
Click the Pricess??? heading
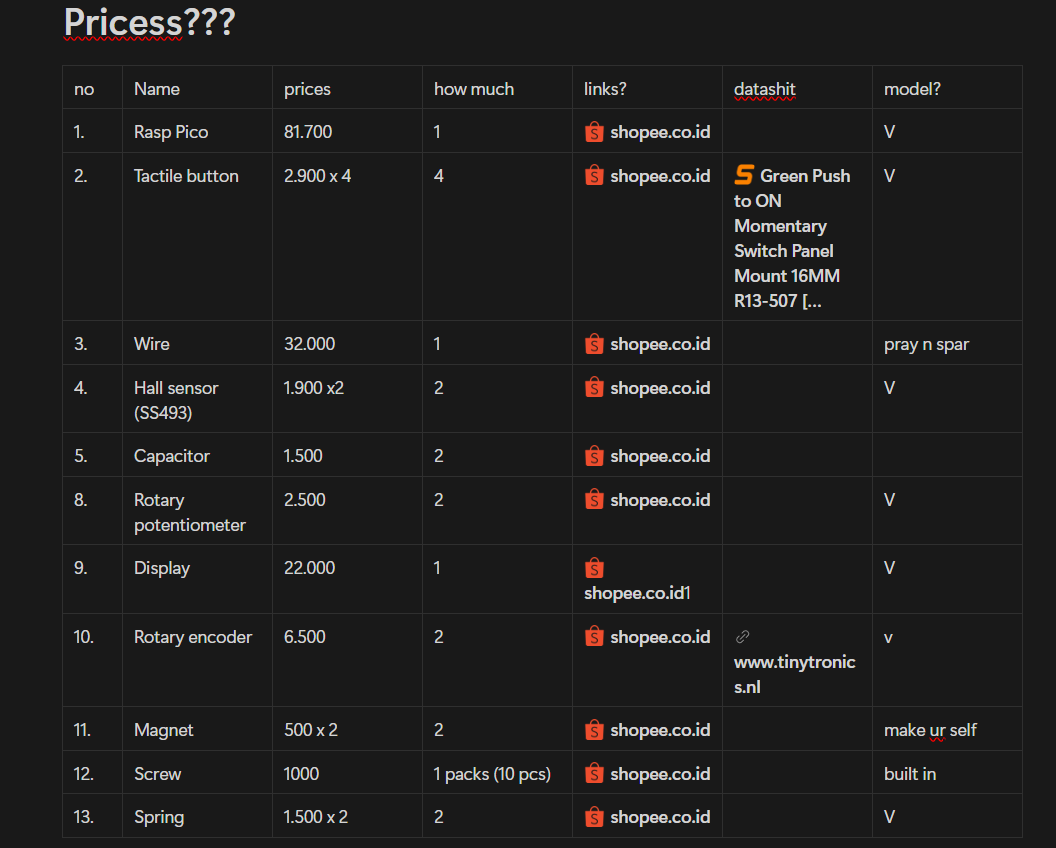(x=149, y=22)
